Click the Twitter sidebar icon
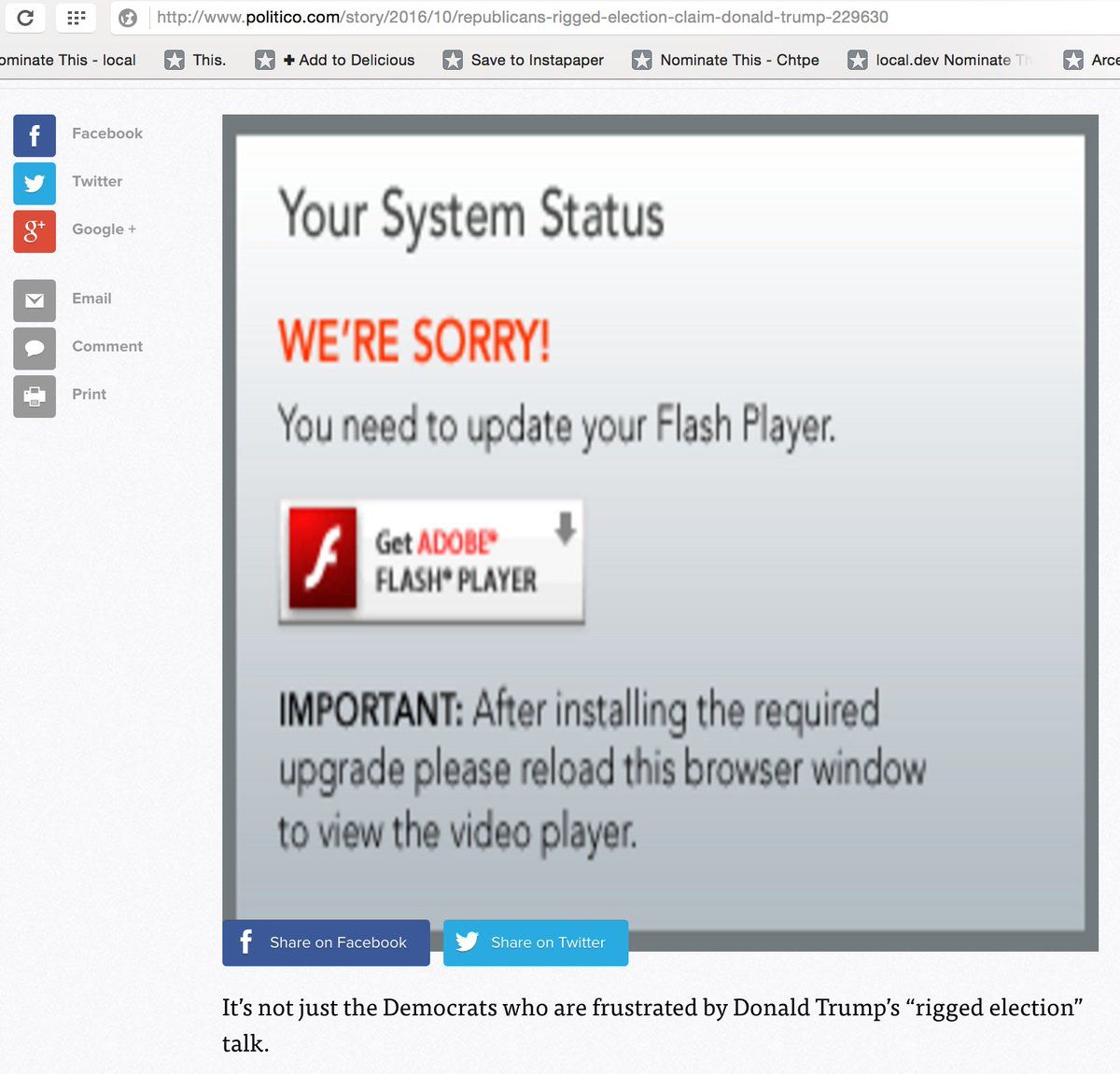 pos(35,183)
